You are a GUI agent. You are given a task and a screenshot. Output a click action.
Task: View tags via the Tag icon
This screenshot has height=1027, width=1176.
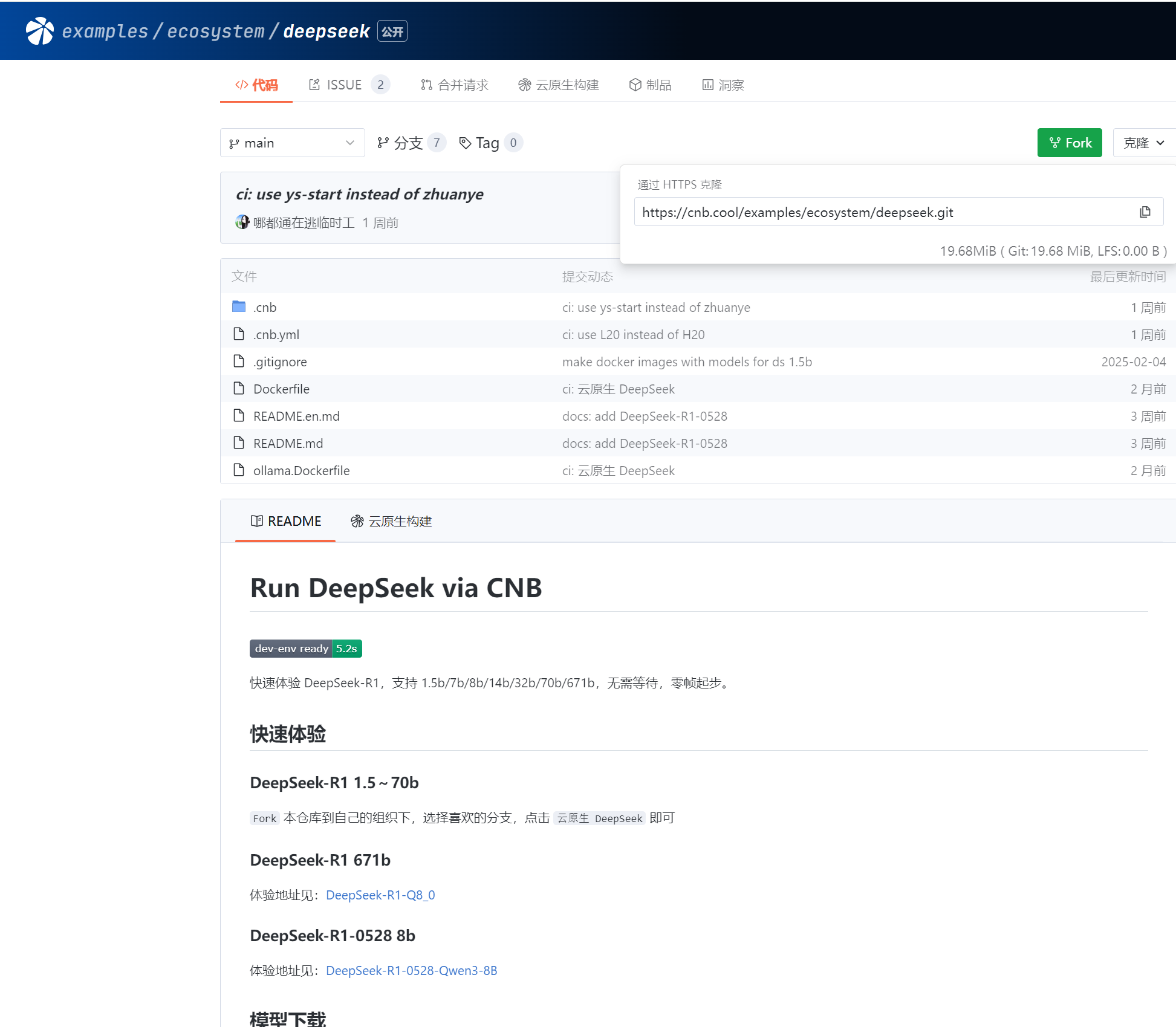click(x=465, y=143)
